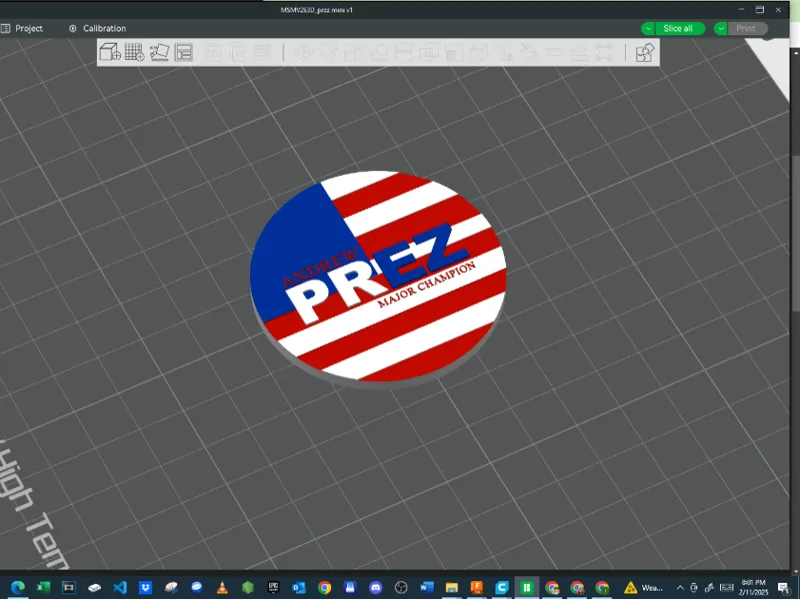The width and height of the screenshot is (800, 600).
Task: Open Dropbox from the taskbar
Action: tap(145, 587)
